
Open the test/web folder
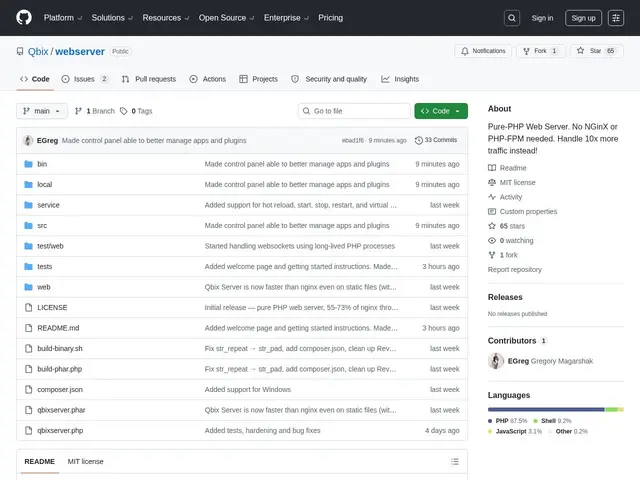(50, 246)
